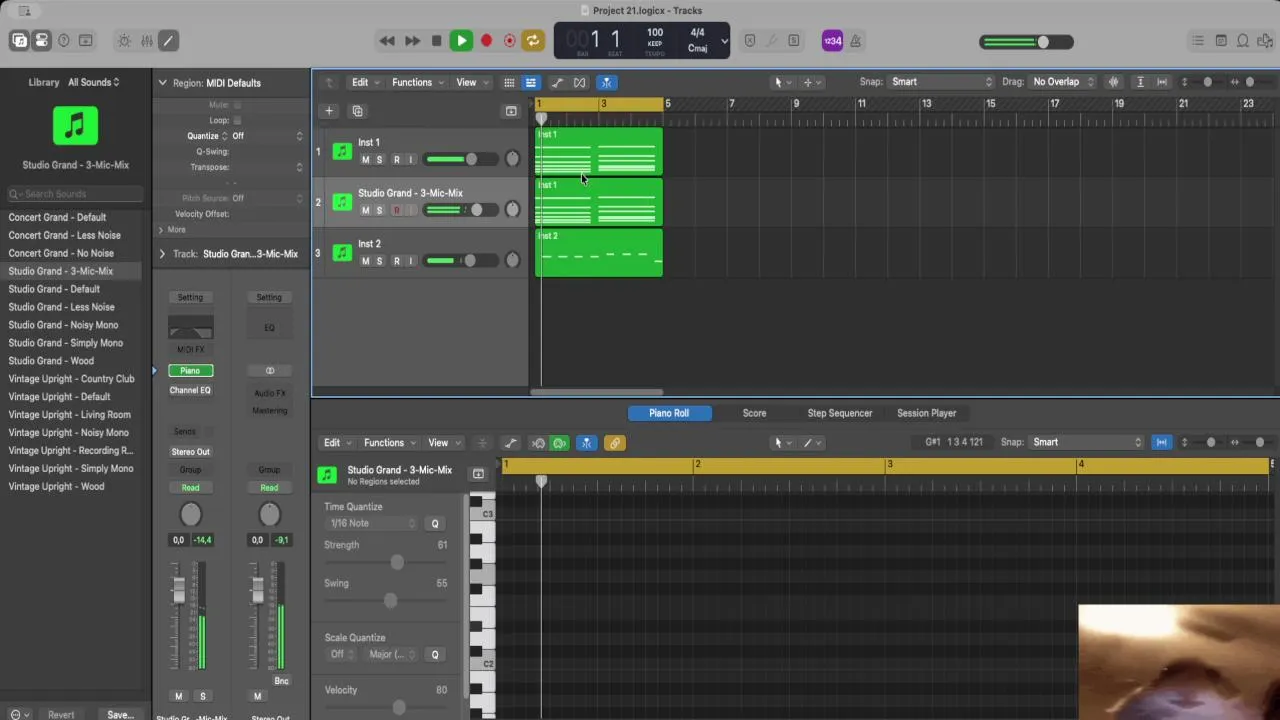Image resolution: width=1280 pixels, height=720 pixels.
Task: Open Quick Help button
Action: (64, 41)
